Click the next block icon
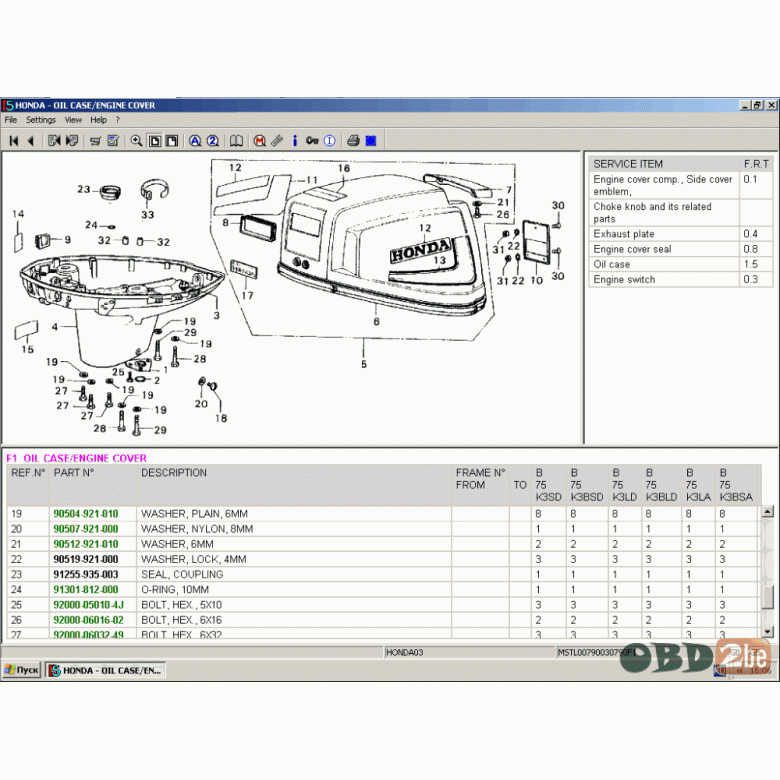 (72, 141)
